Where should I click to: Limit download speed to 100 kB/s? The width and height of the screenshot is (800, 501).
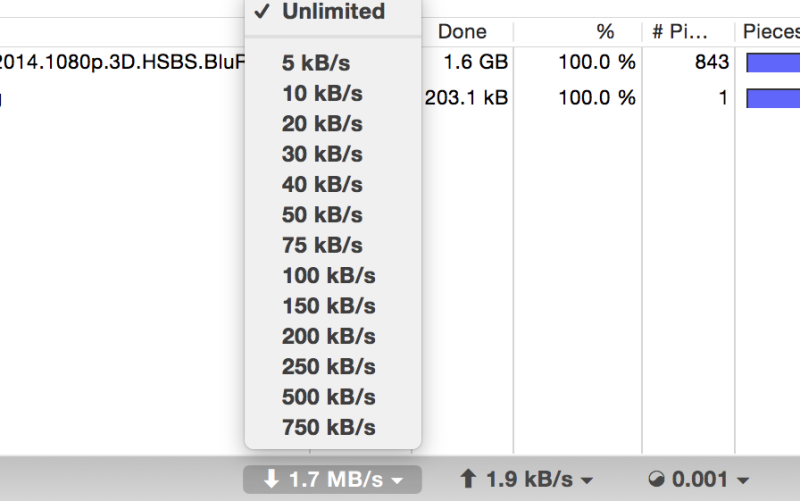[328, 275]
